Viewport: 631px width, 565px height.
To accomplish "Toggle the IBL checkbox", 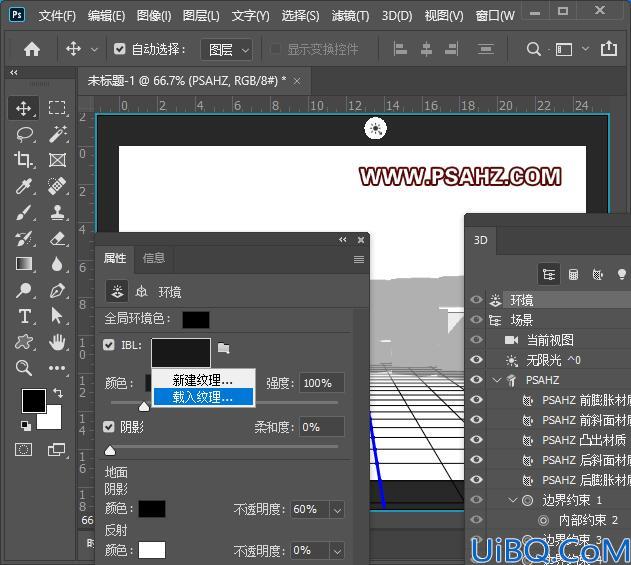I will click(109, 345).
